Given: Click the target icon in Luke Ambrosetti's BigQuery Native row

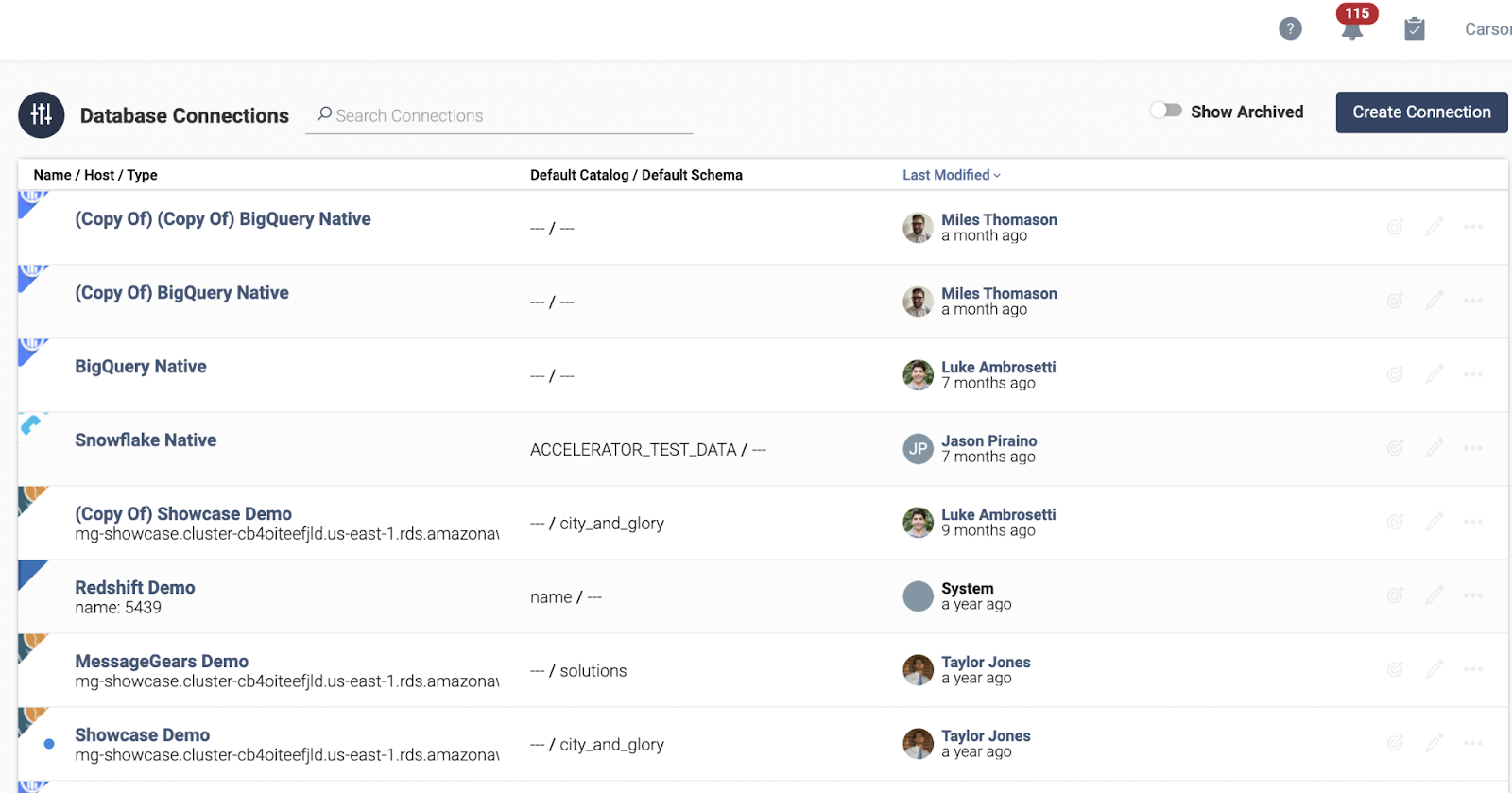Looking at the screenshot, I should (x=1395, y=374).
